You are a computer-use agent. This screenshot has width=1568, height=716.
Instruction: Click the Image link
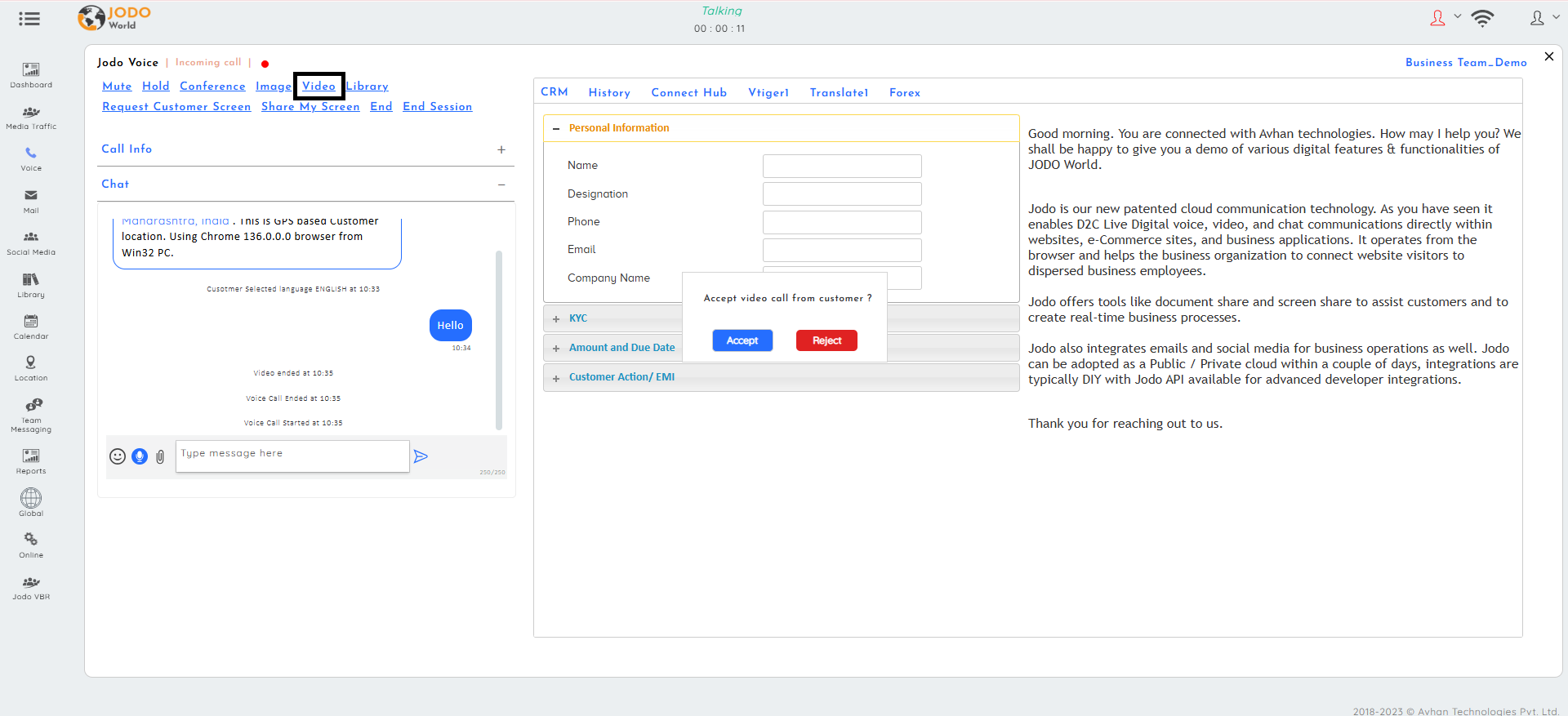click(x=273, y=87)
